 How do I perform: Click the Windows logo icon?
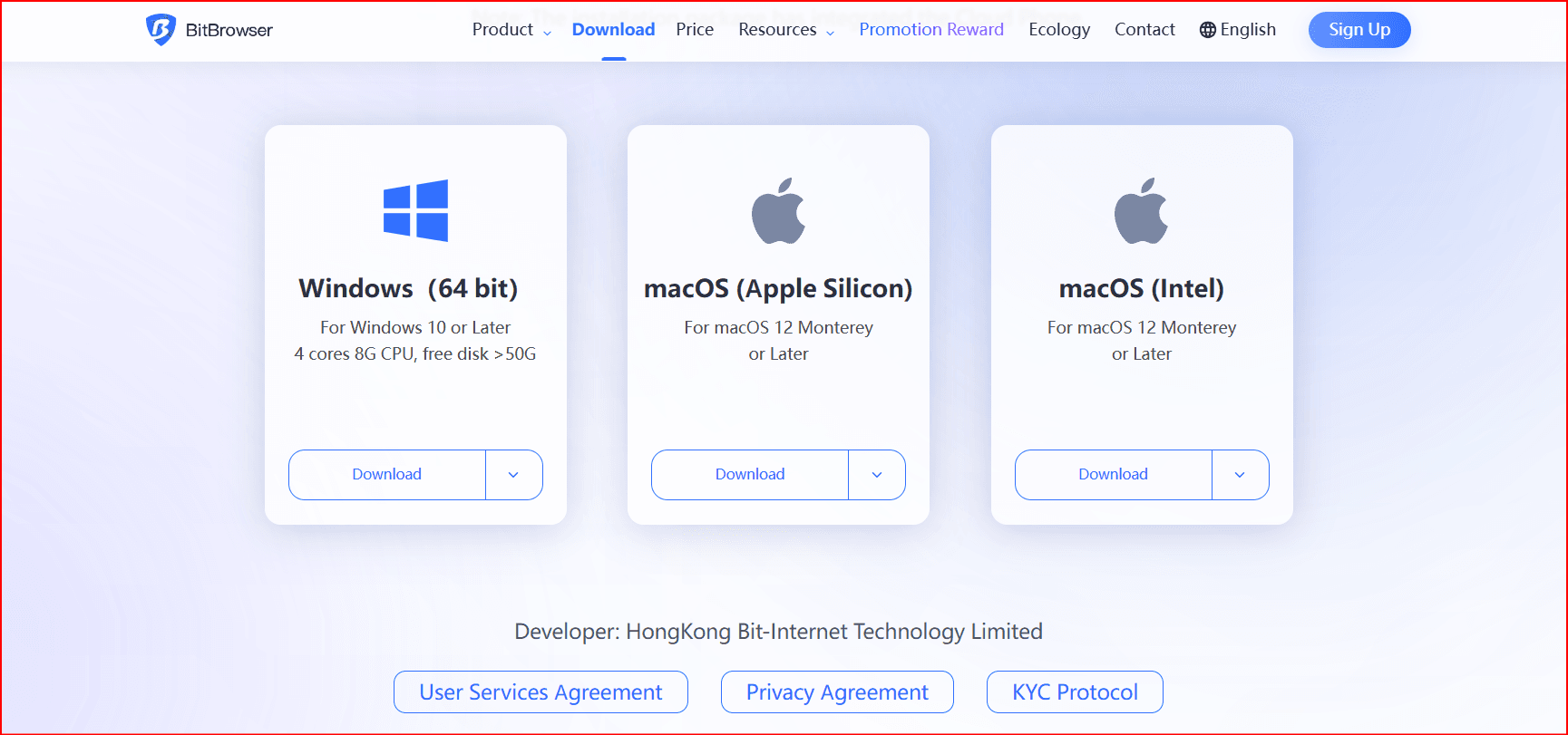tap(415, 210)
